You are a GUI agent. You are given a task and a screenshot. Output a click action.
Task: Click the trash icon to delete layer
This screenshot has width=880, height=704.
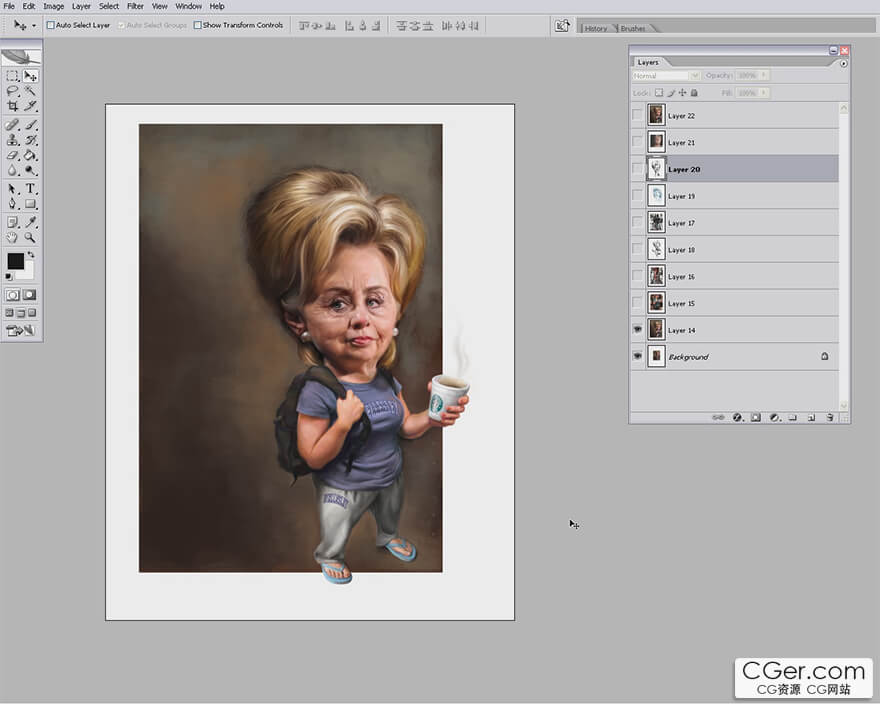829,417
